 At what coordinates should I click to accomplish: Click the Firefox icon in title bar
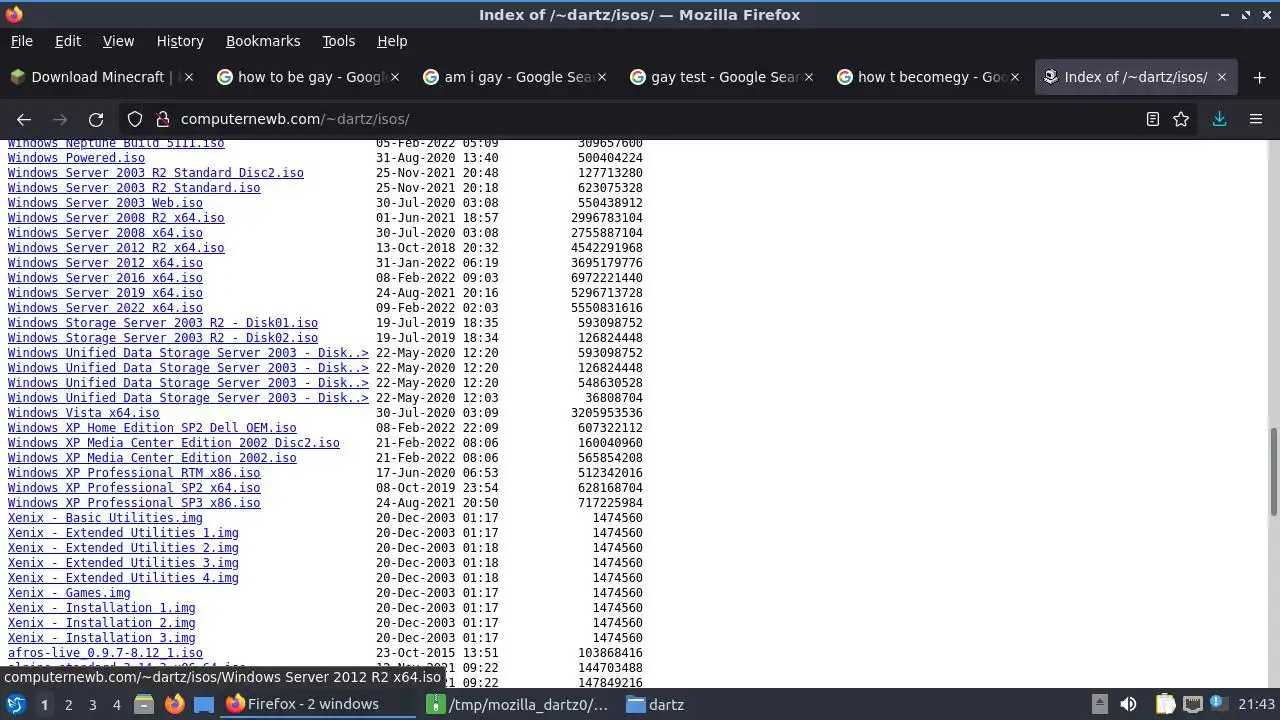point(14,14)
